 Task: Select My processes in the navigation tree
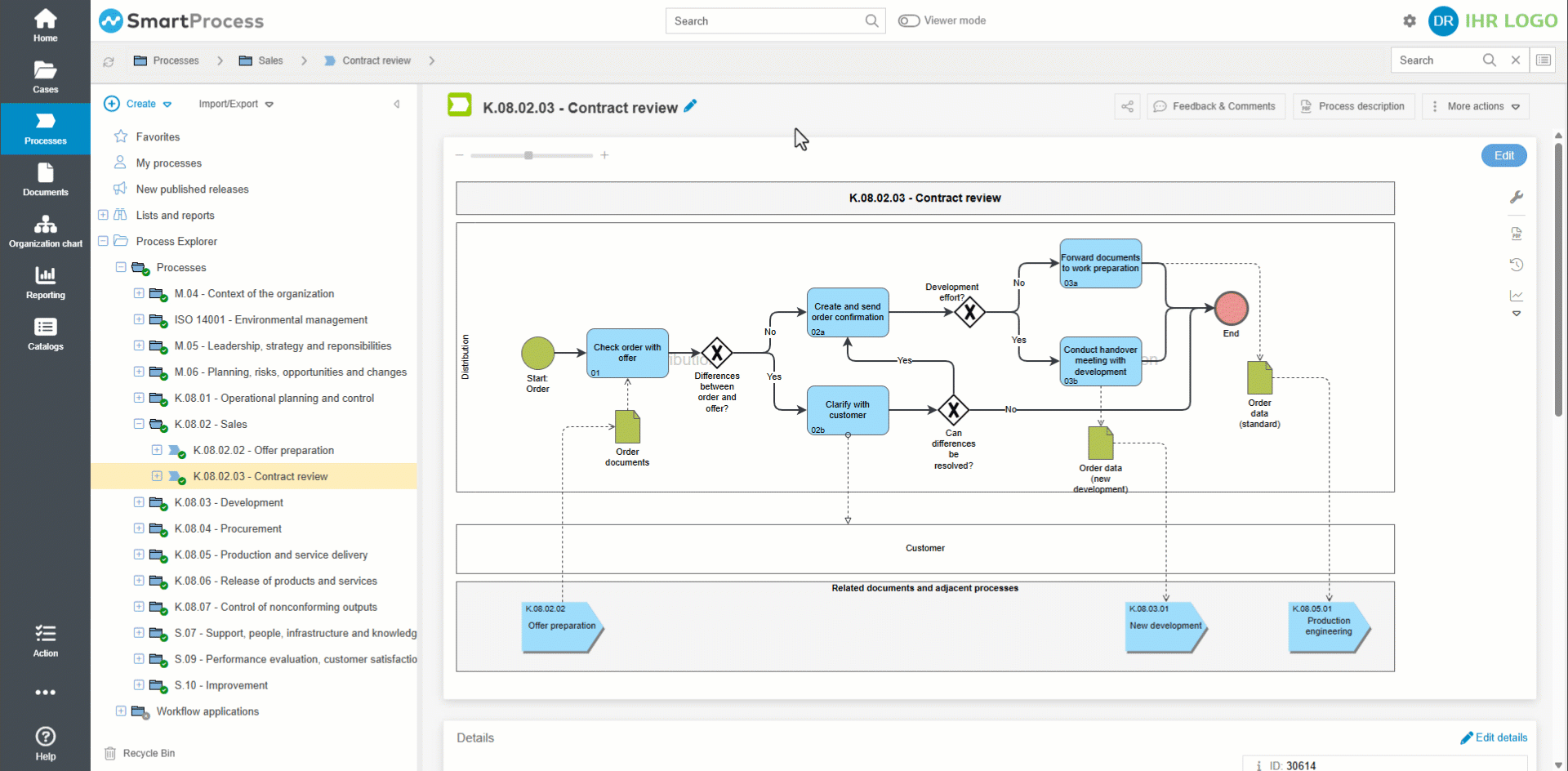point(168,163)
